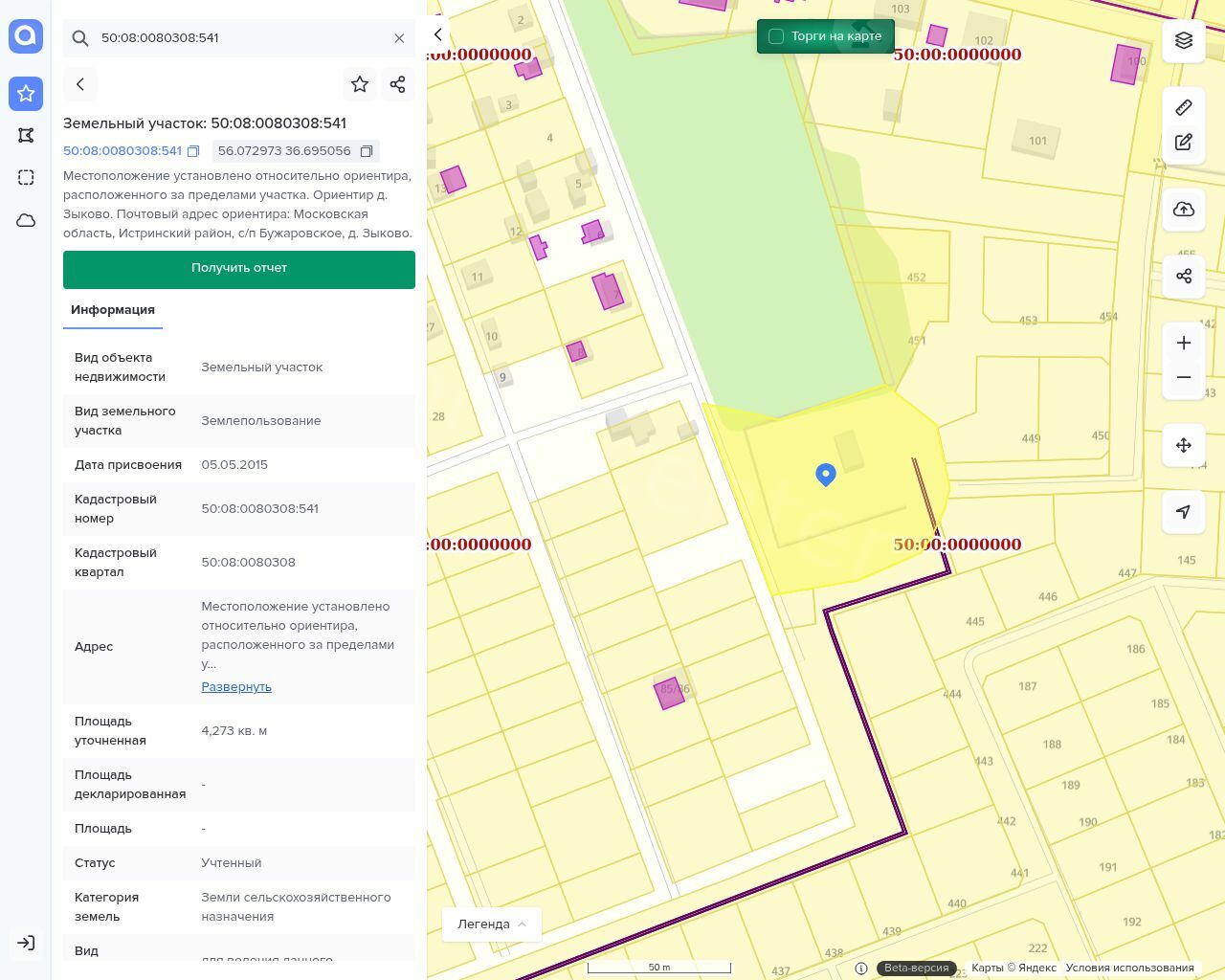Click the cloud upload icon

(x=1184, y=210)
